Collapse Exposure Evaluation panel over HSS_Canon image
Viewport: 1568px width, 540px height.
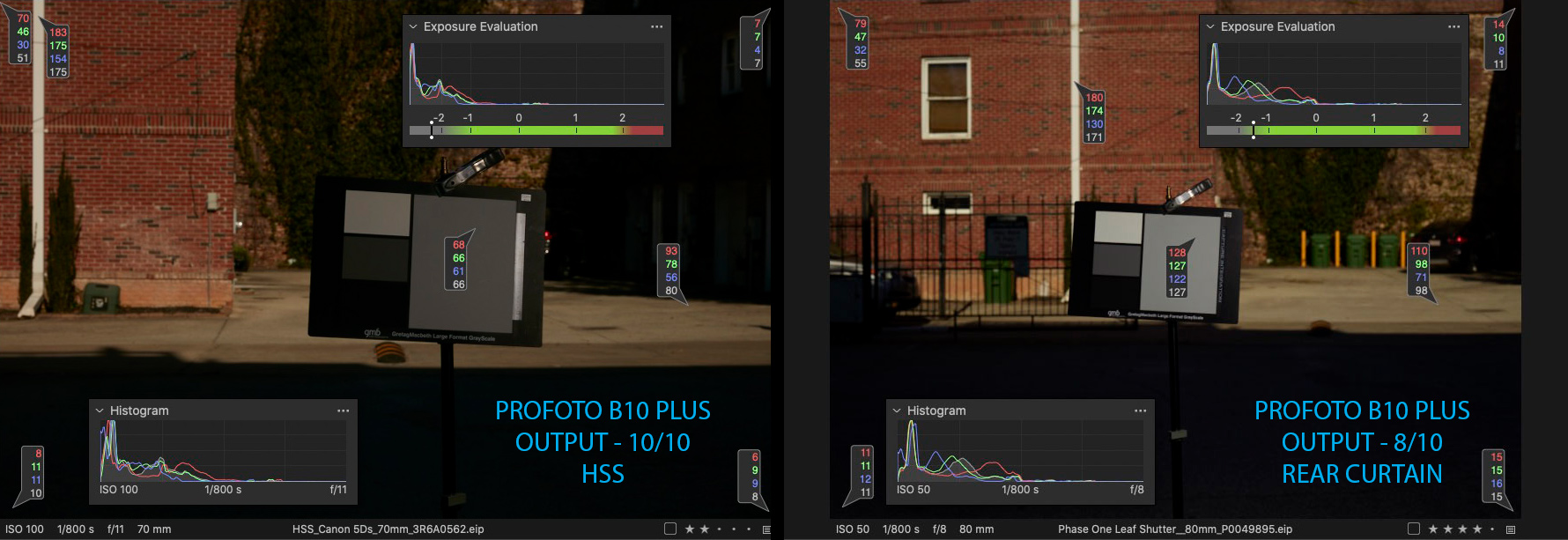(413, 26)
